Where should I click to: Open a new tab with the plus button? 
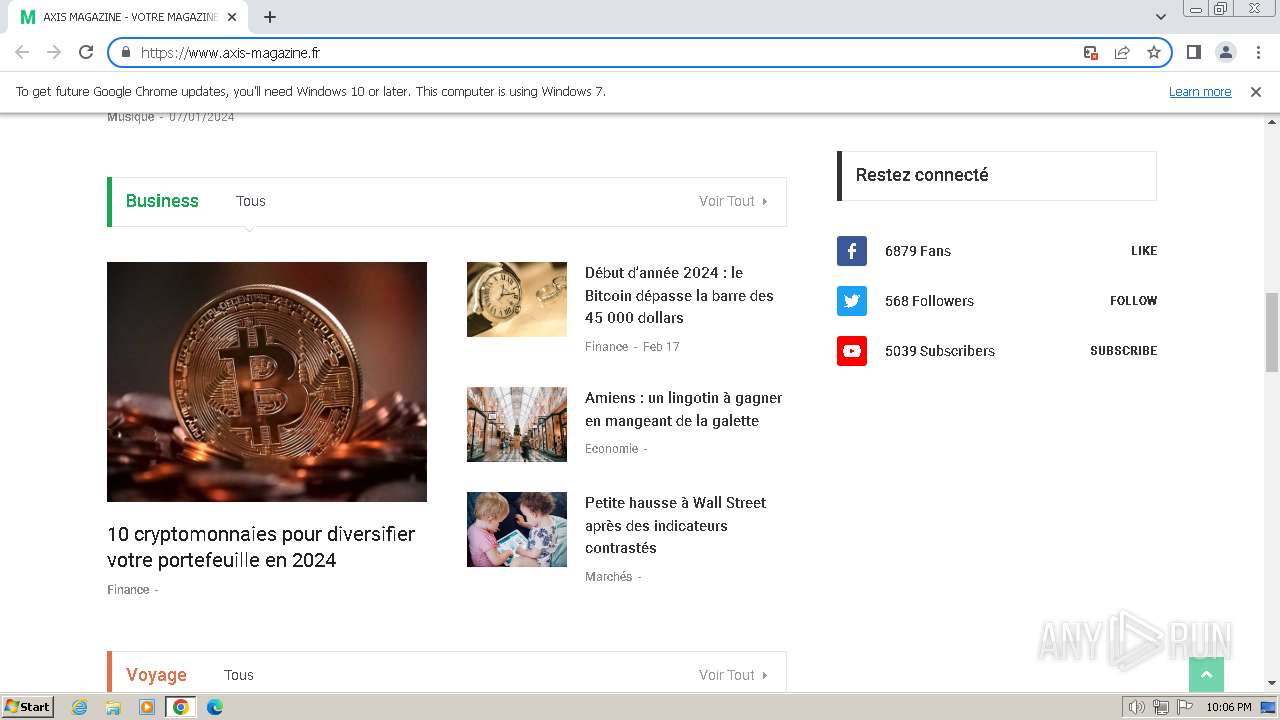[x=270, y=17]
